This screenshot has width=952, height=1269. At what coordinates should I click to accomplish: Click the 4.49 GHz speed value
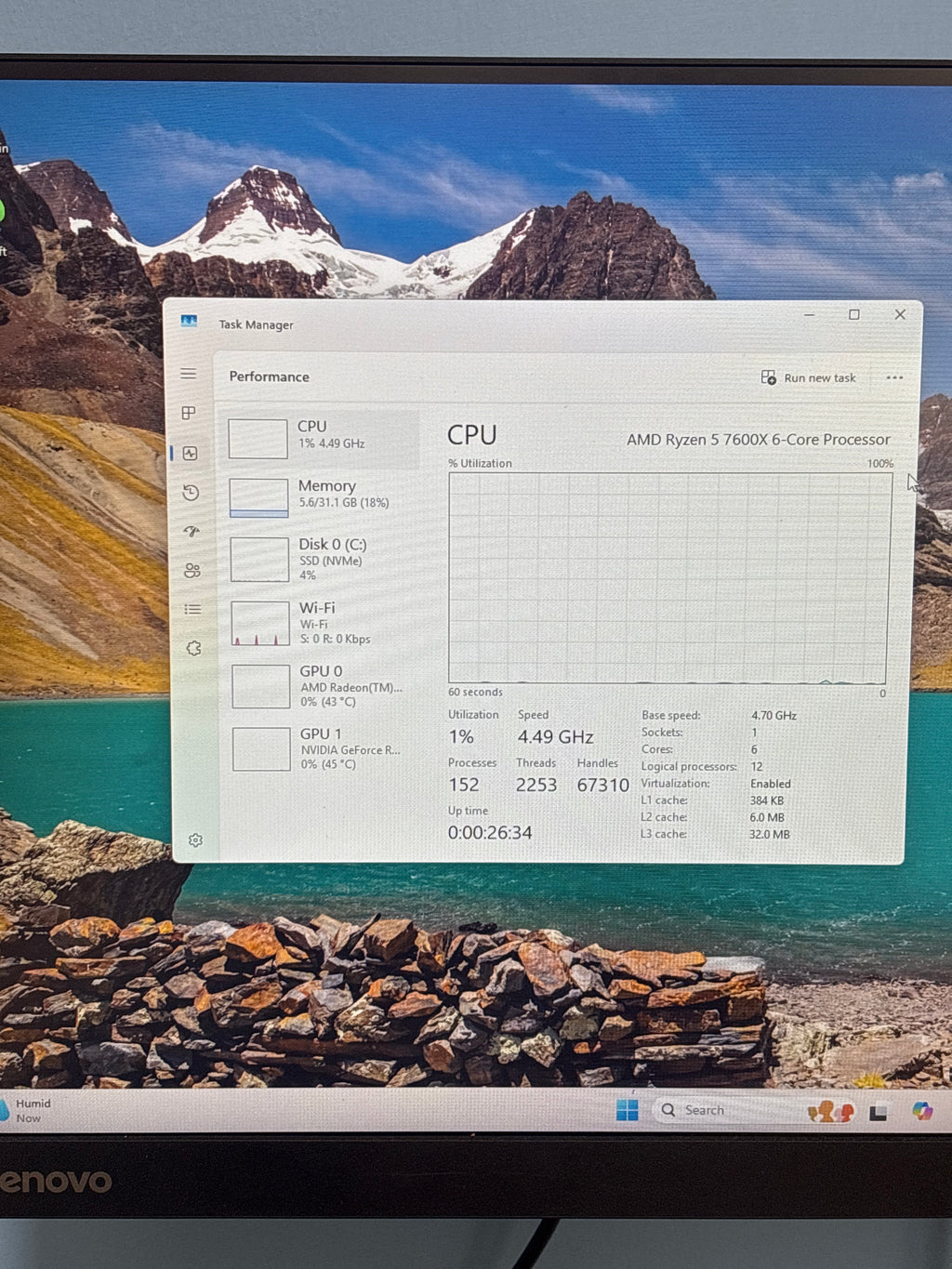(x=555, y=737)
